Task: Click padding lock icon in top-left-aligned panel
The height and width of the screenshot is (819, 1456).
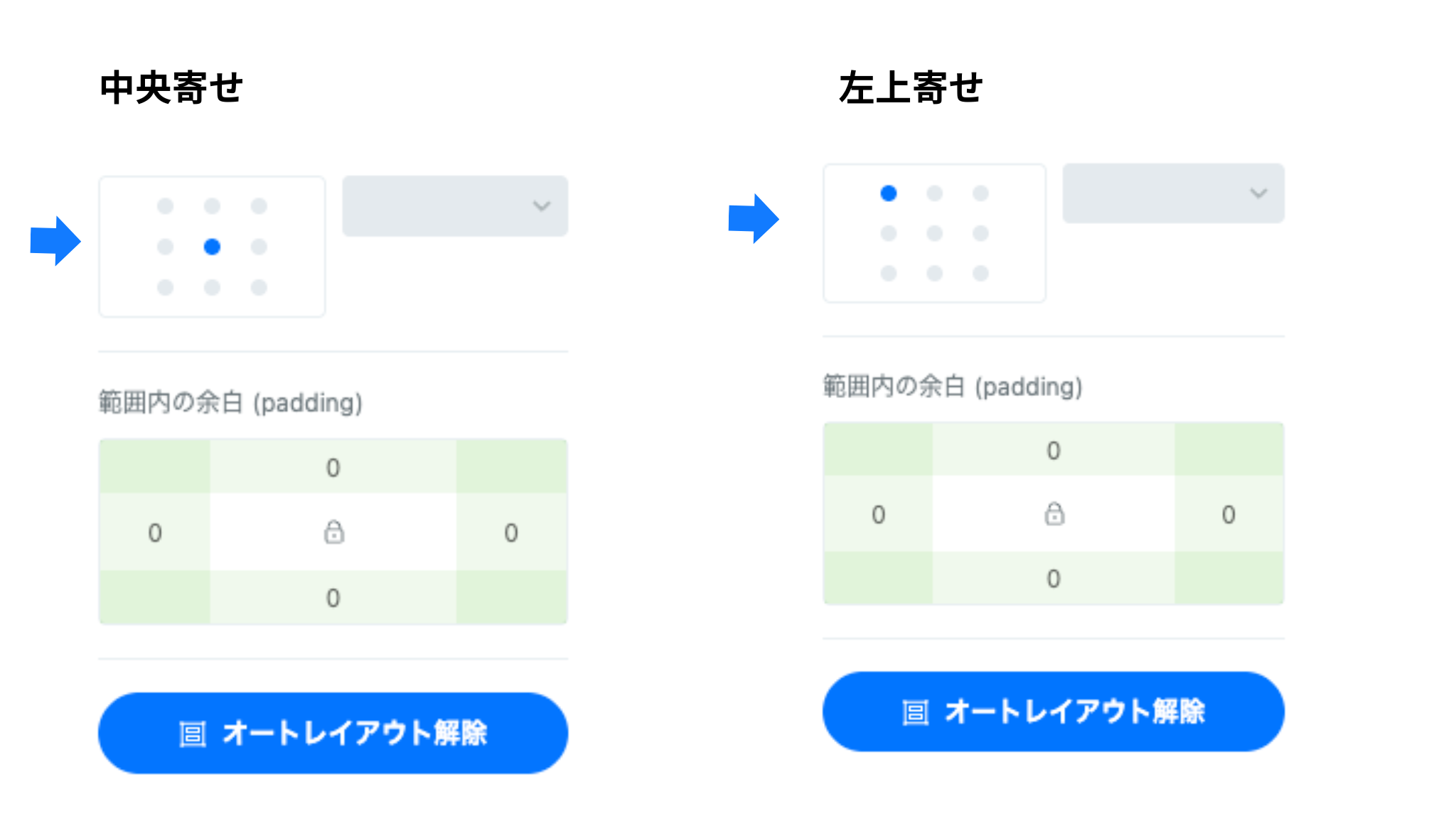Action: coord(1054,513)
